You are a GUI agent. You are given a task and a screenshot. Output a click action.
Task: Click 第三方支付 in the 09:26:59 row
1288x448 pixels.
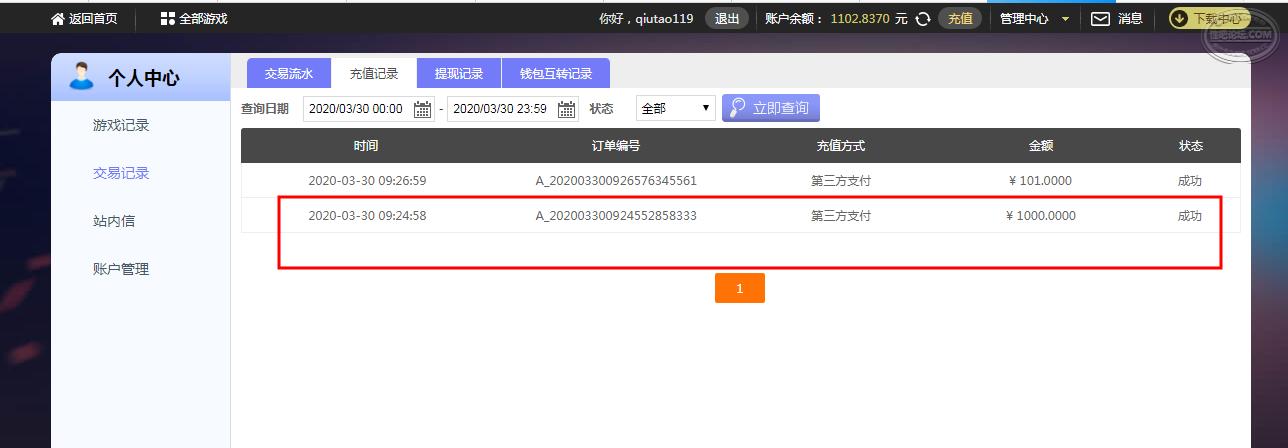[x=841, y=181]
